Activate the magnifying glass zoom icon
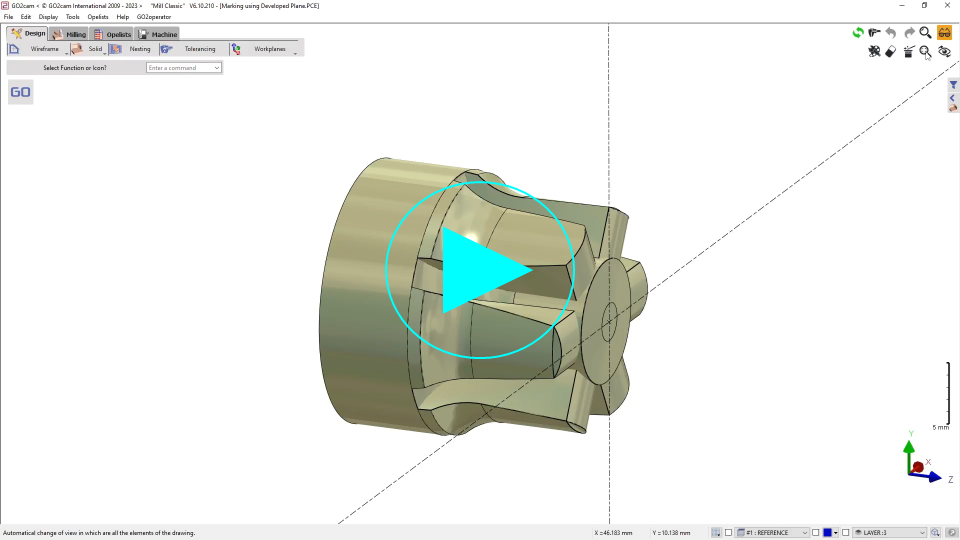This screenshot has height=540, width=960. [926, 33]
